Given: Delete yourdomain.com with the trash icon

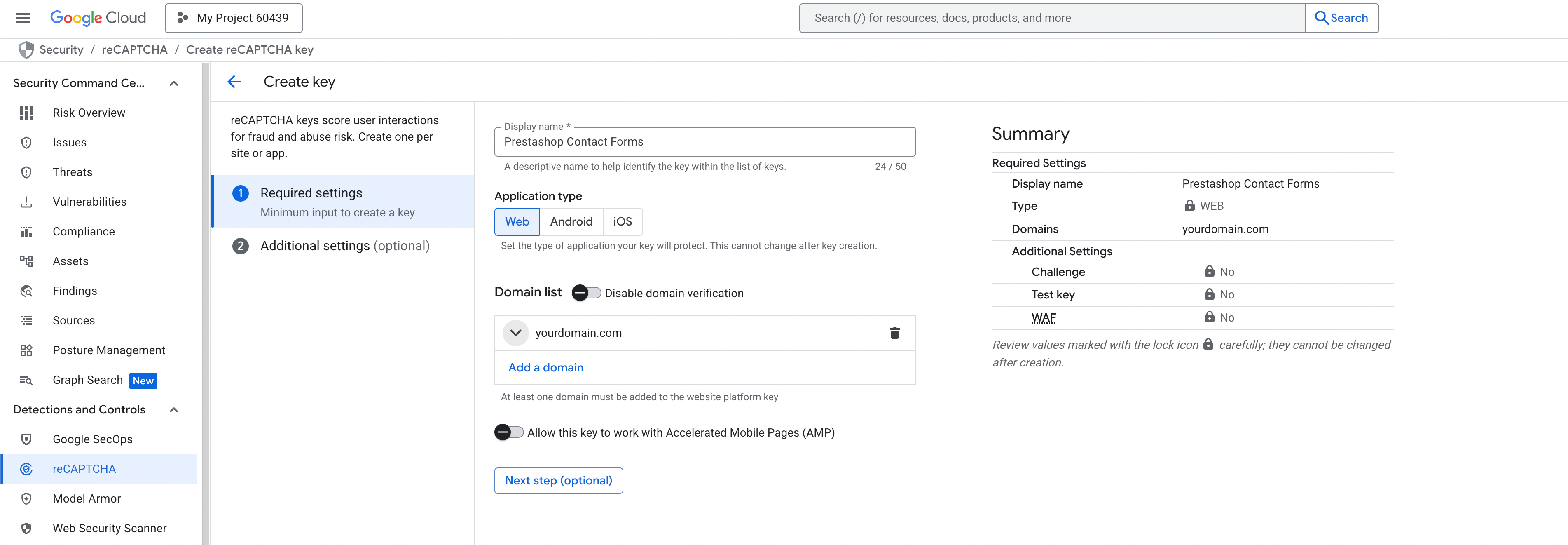Looking at the screenshot, I should click(x=894, y=333).
